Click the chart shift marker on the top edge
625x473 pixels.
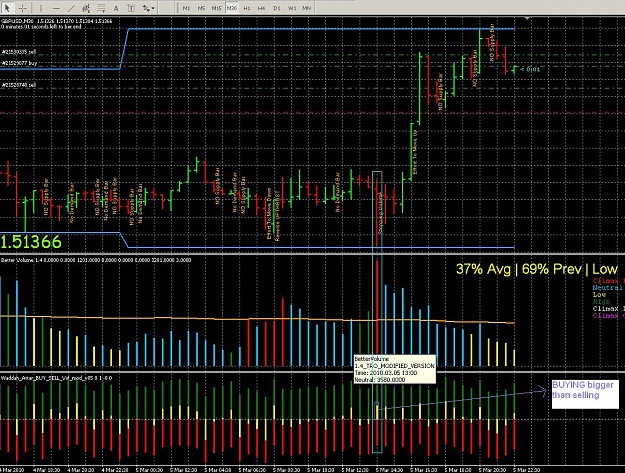coord(527,18)
